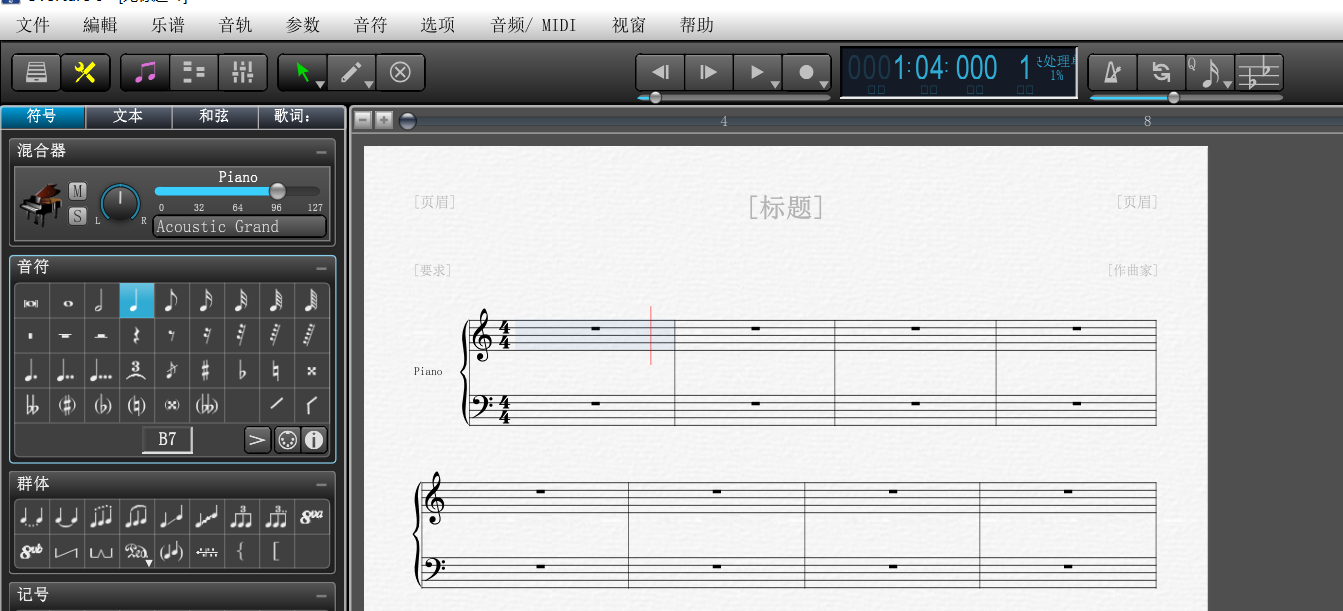The height and width of the screenshot is (611, 1343).
Task: Select the double flat accidental
Action: 32,407
